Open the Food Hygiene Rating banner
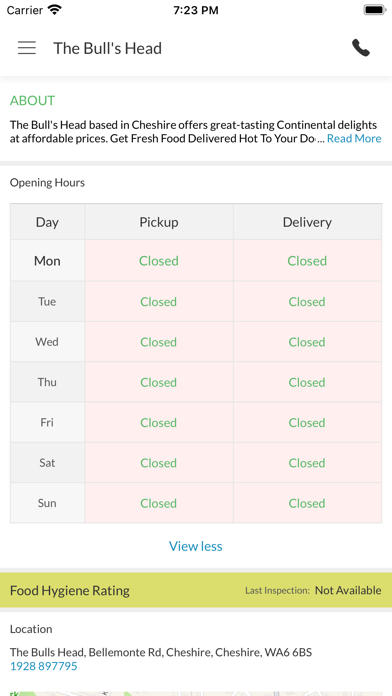This screenshot has width=392, height=696. (x=196, y=590)
